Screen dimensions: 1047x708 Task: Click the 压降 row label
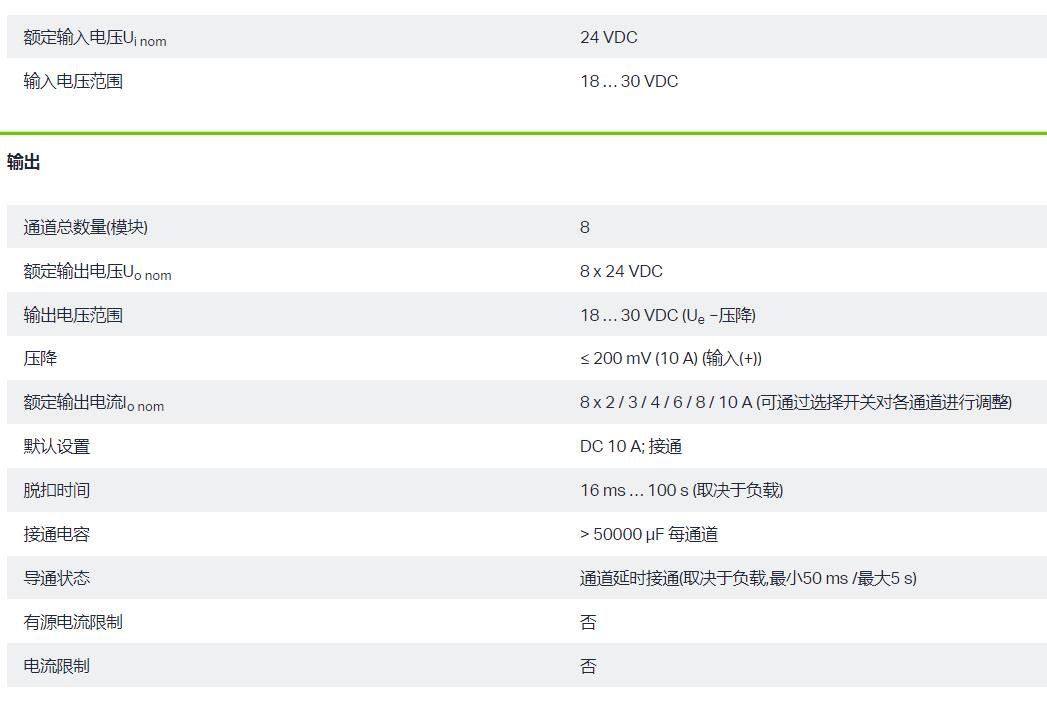point(40,358)
